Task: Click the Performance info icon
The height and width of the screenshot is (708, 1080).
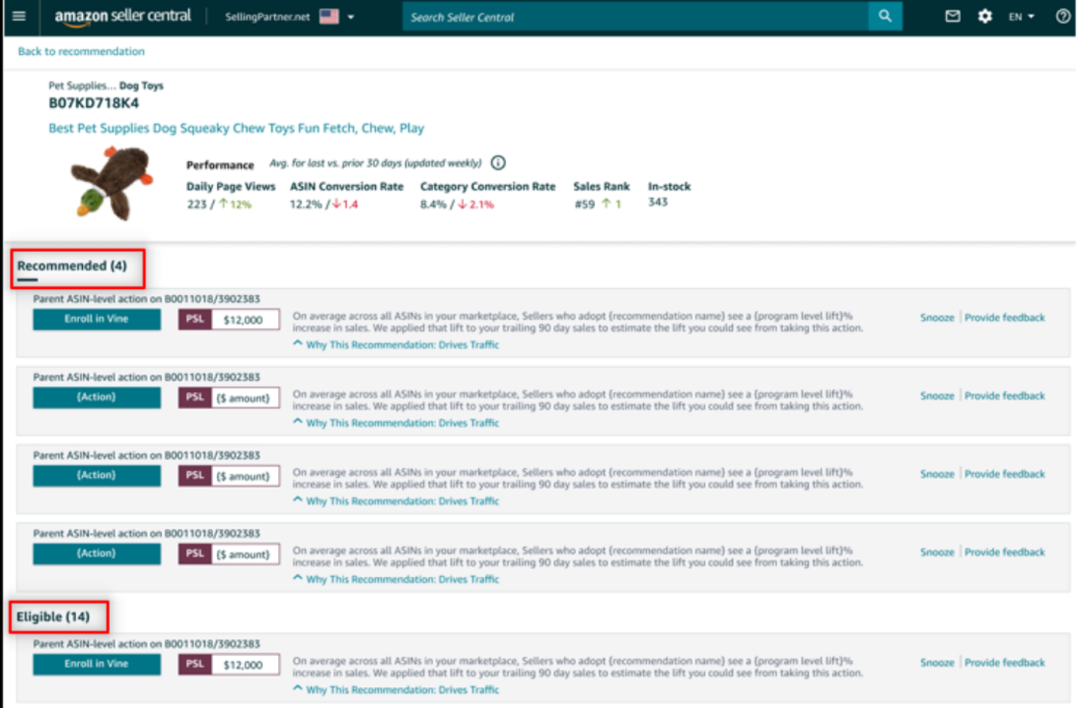Action: pyautogui.click(x=498, y=163)
